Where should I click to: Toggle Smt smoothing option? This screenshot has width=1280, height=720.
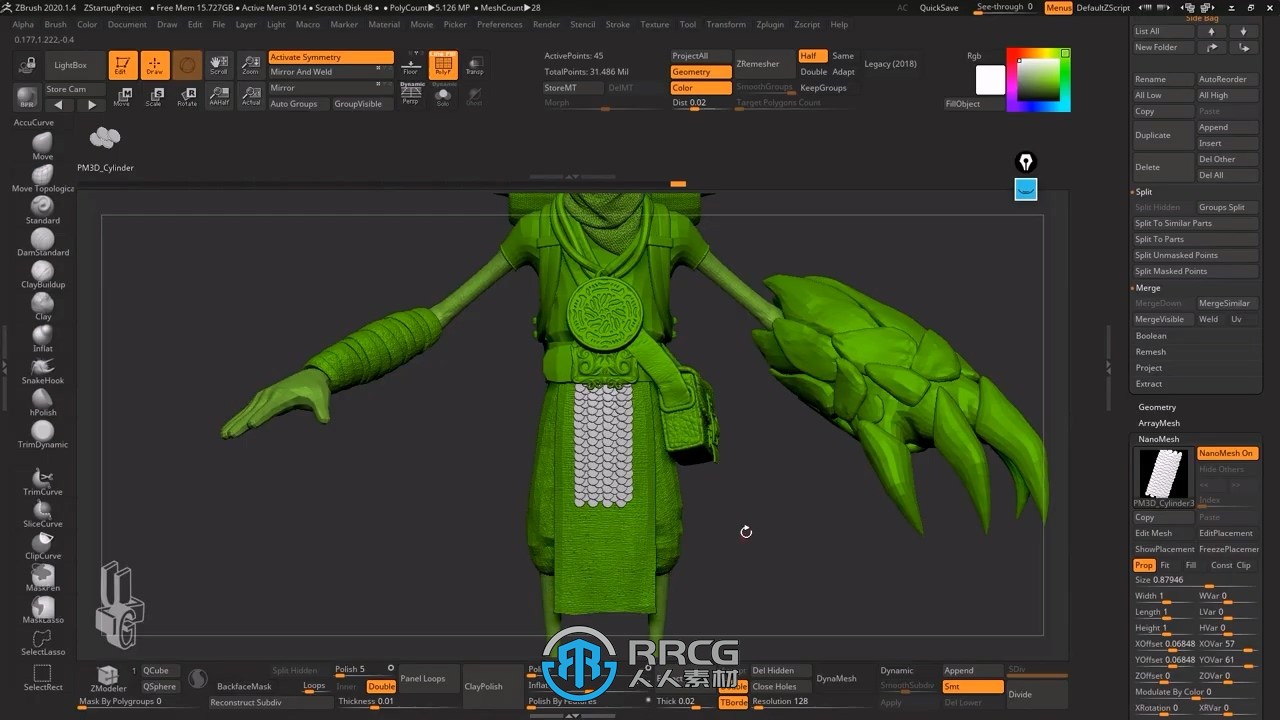[972, 686]
